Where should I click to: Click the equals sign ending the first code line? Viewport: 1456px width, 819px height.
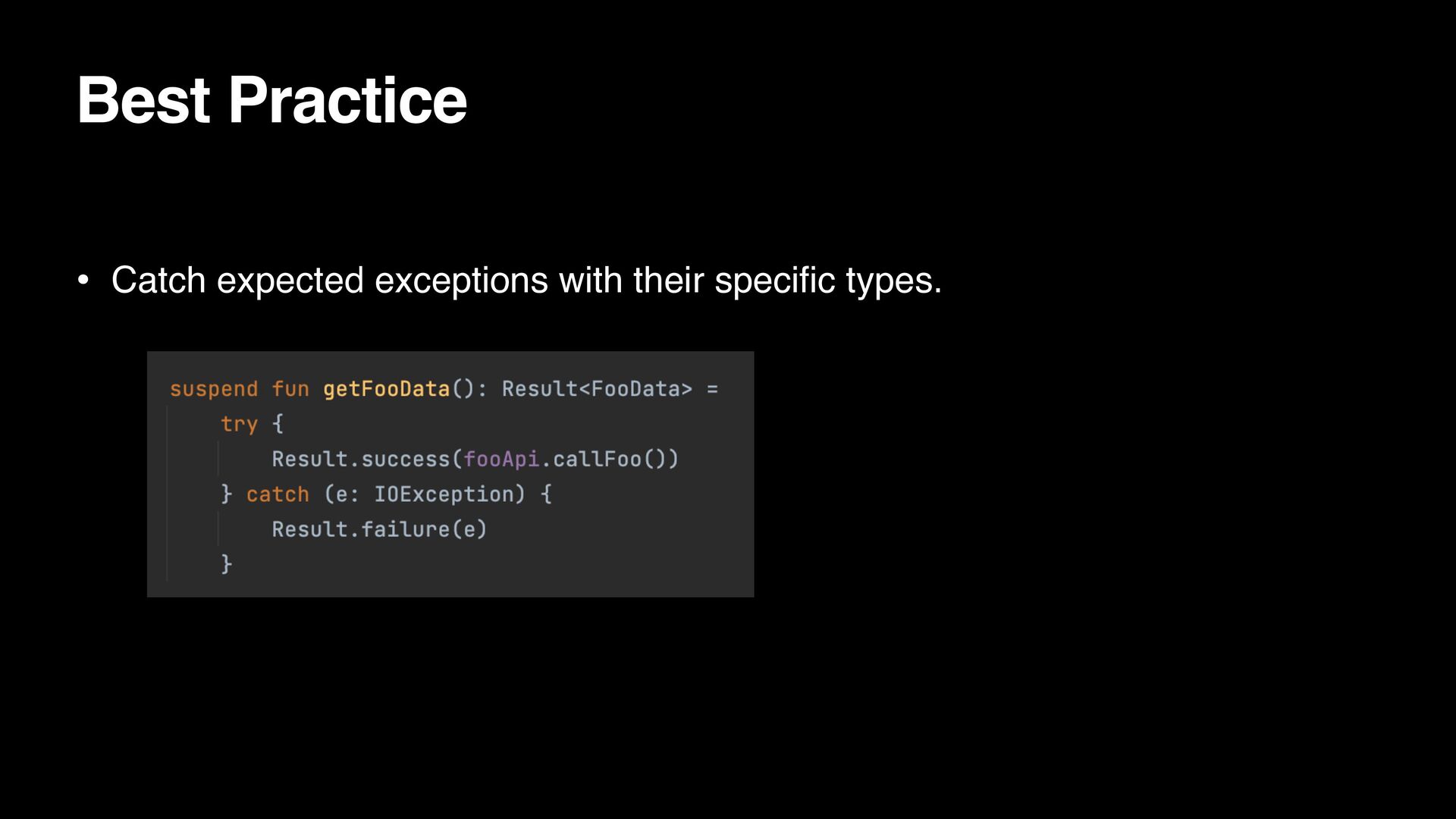click(x=712, y=389)
